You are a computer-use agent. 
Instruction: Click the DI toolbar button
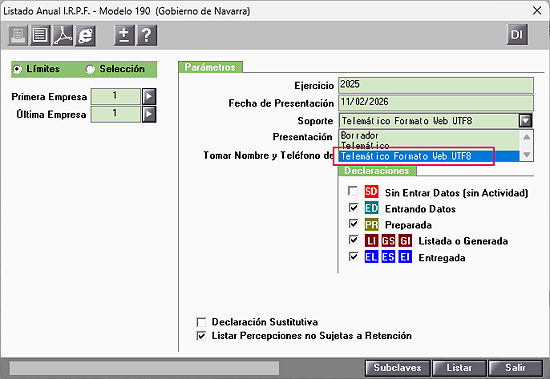coord(517,34)
